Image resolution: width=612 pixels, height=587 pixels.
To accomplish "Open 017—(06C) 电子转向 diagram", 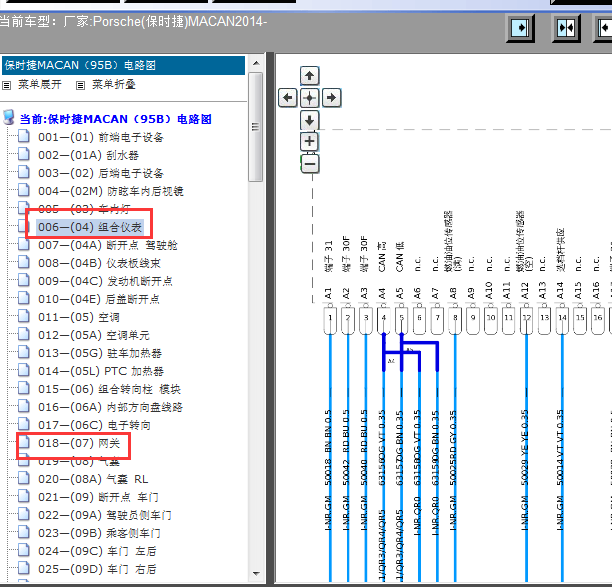I will pos(94,425).
